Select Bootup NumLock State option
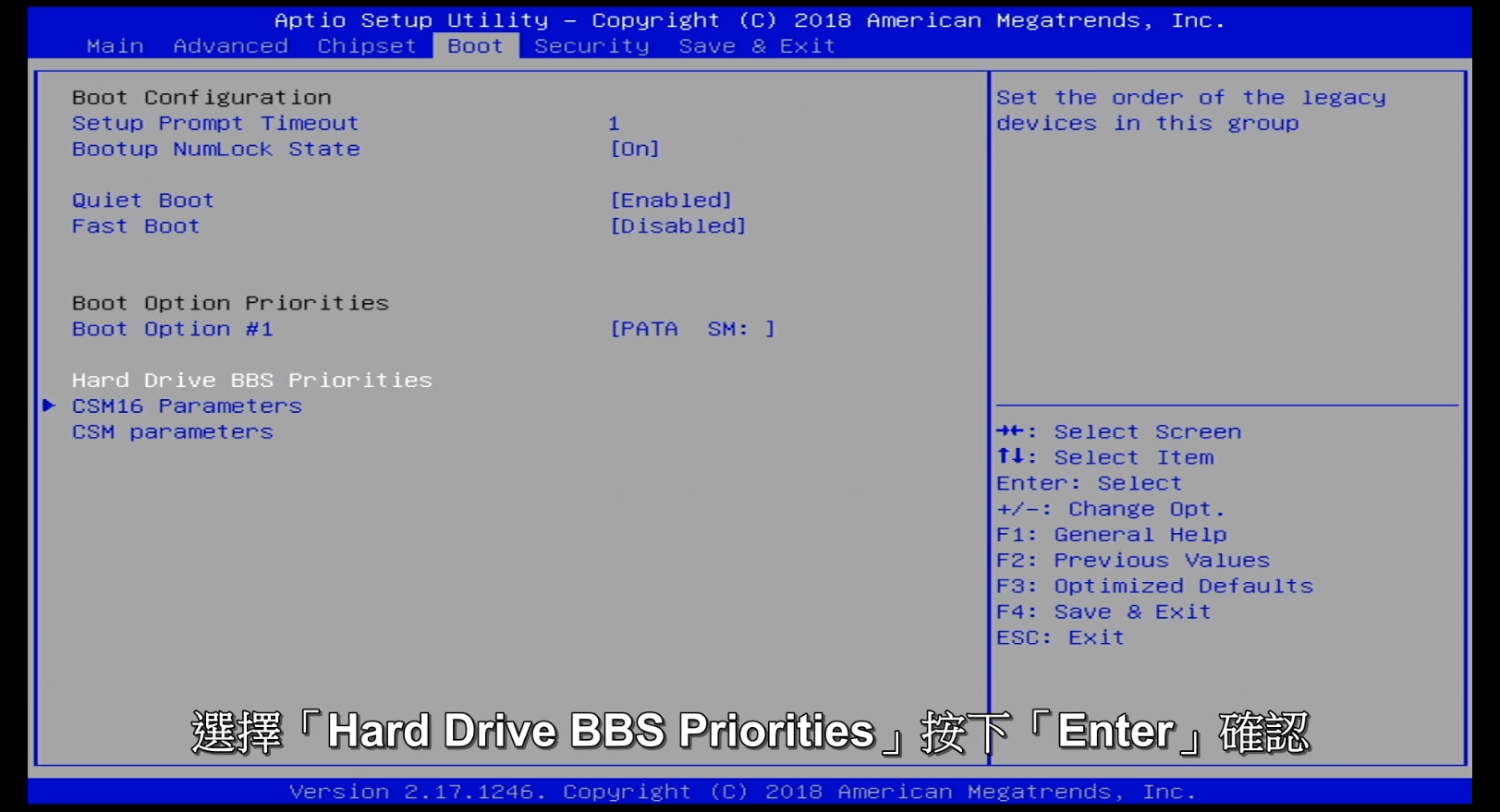The image size is (1500, 812). point(216,150)
